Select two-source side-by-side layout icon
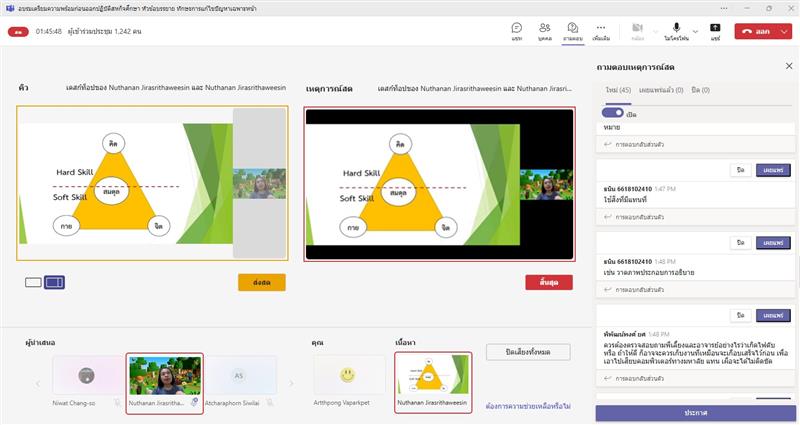 (x=55, y=283)
